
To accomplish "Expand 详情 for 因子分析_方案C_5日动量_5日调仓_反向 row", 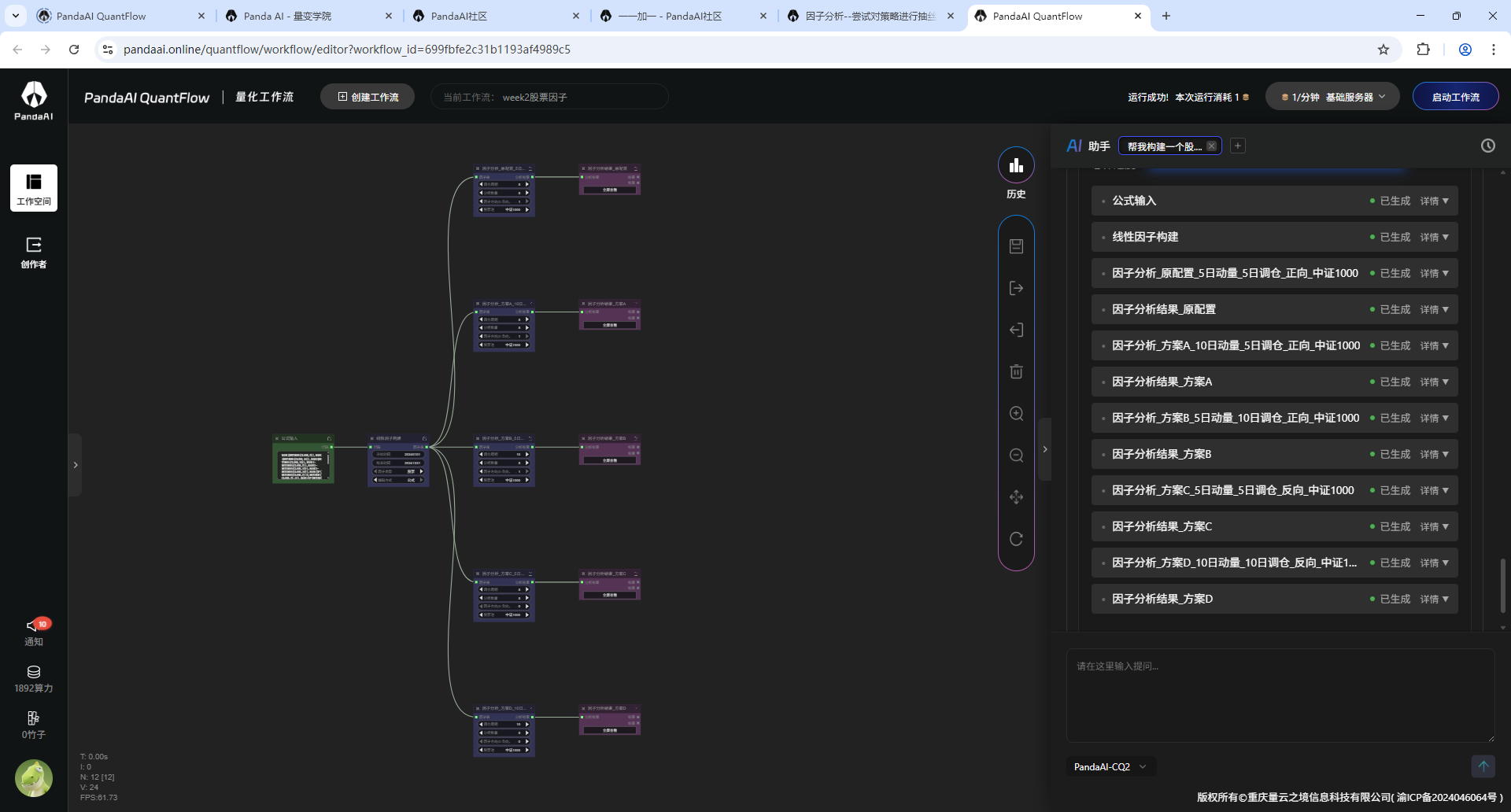I will pyautogui.click(x=1434, y=490).
